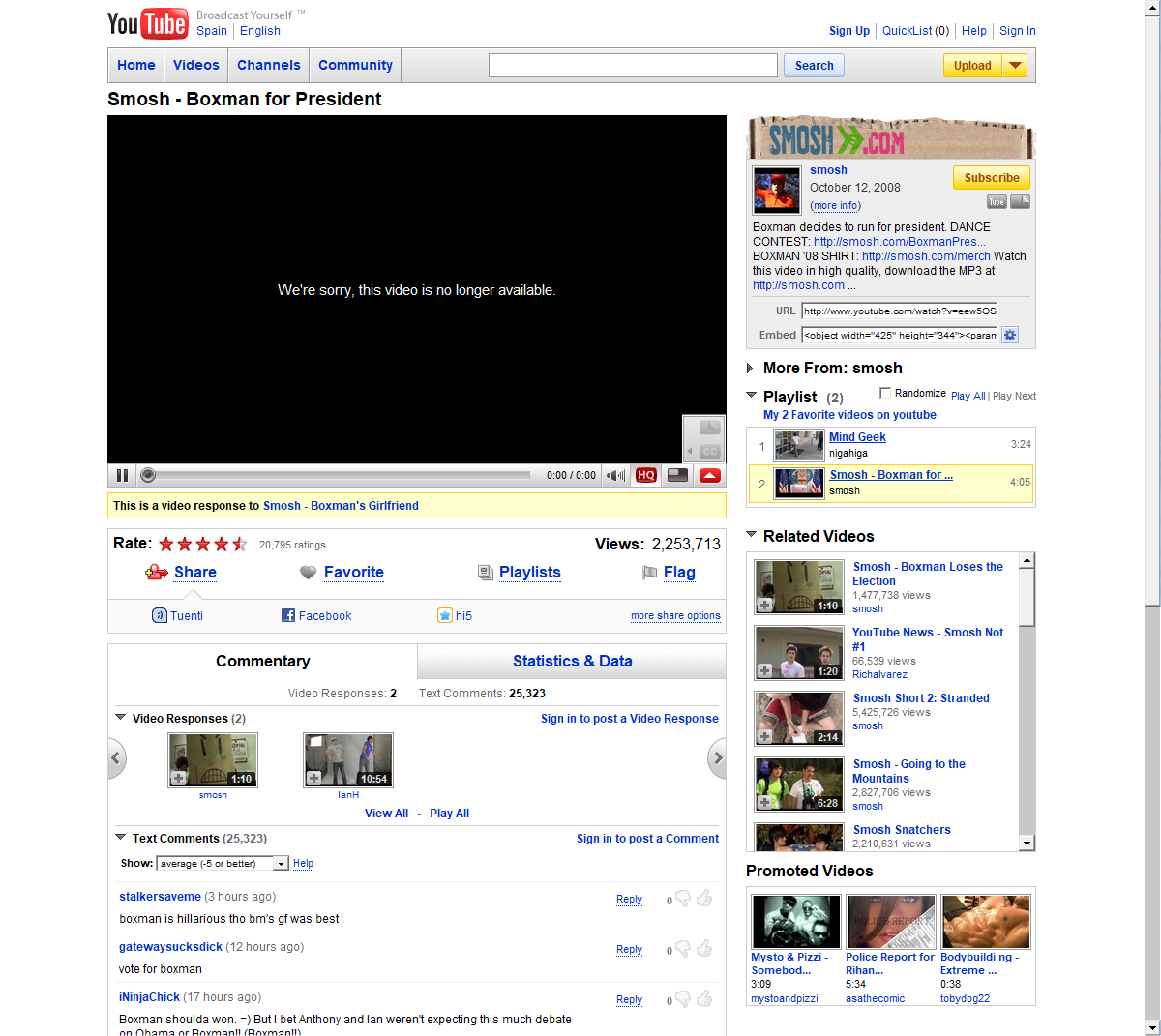The width and height of the screenshot is (1161, 1036).
Task: Subscribe to the smosh channel
Action: 992,178
